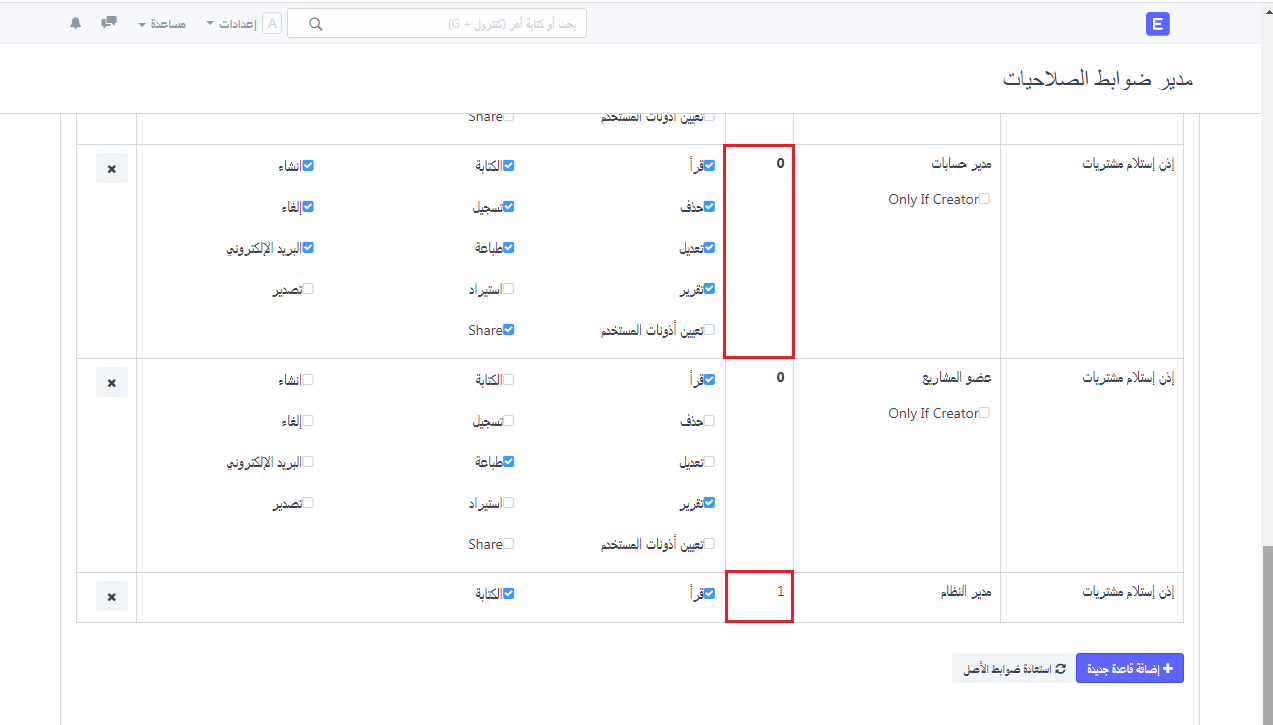Click إذن إستلام مشتريات in مدير النظام row

[1128, 592]
